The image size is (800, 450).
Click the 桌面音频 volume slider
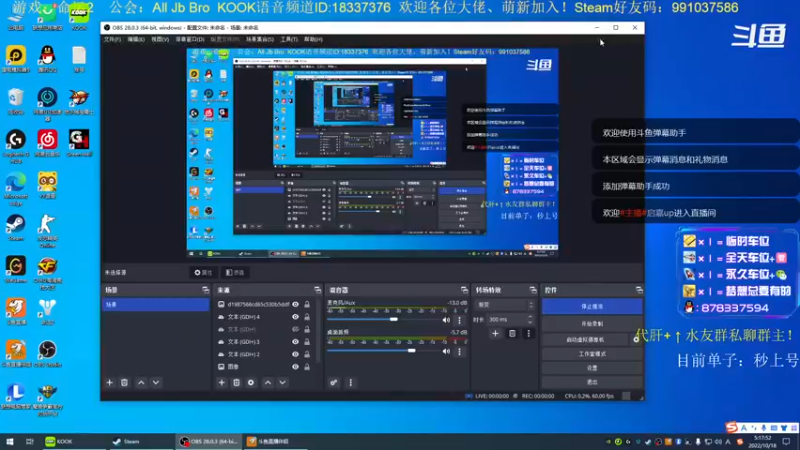[383, 351]
